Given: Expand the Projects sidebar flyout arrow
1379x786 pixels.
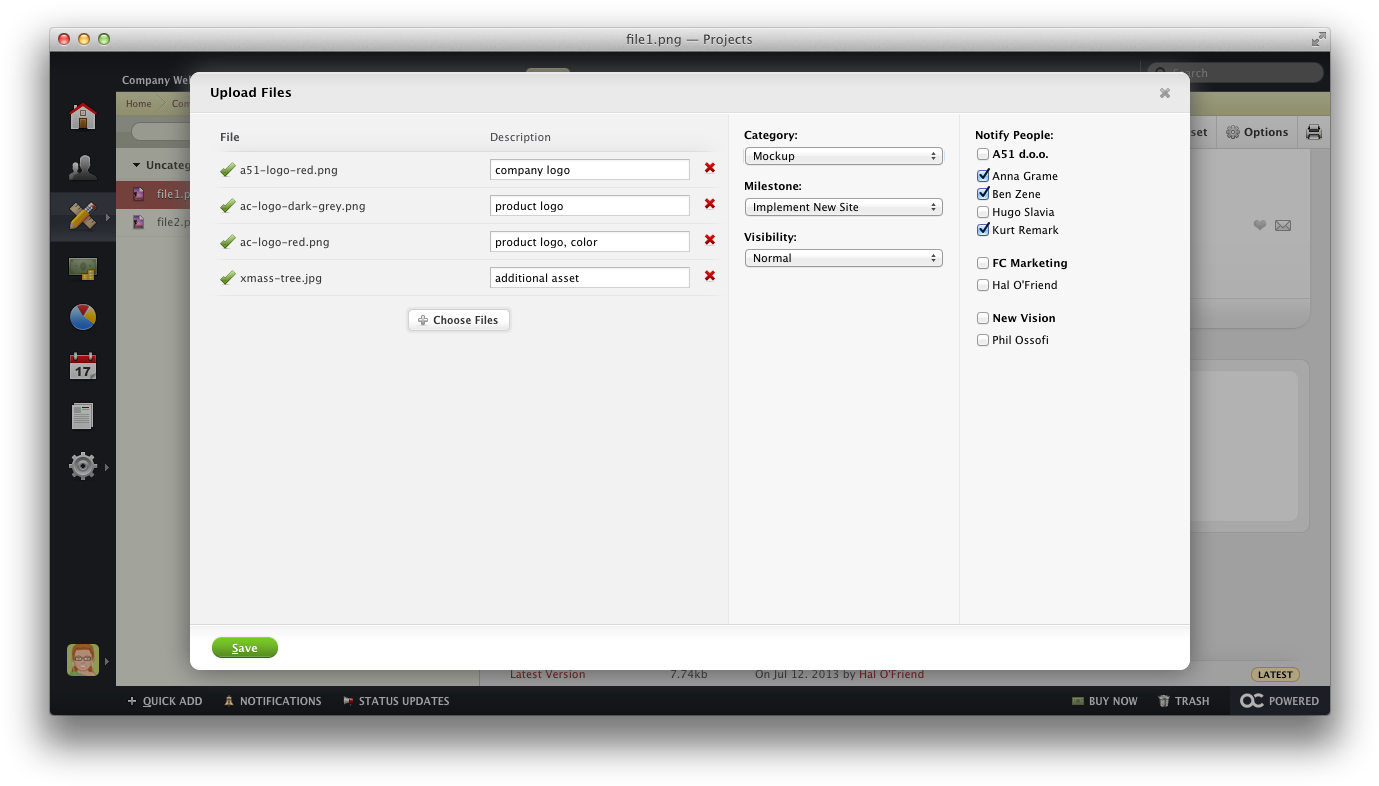Looking at the screenshot, I should click(x=107, y=216).
